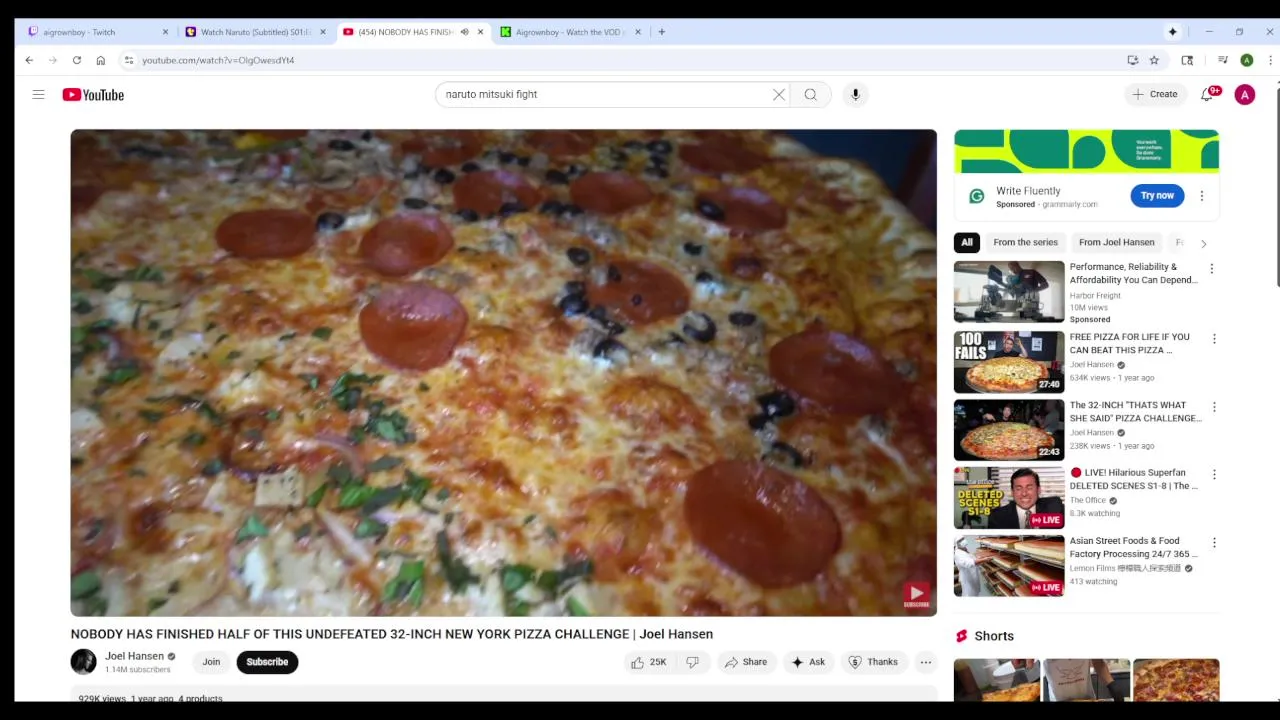The height and width of the screenshot is (720, 1280).
Task: Click the Grammarly banner ad image
Action: [x=1086, y=151]
